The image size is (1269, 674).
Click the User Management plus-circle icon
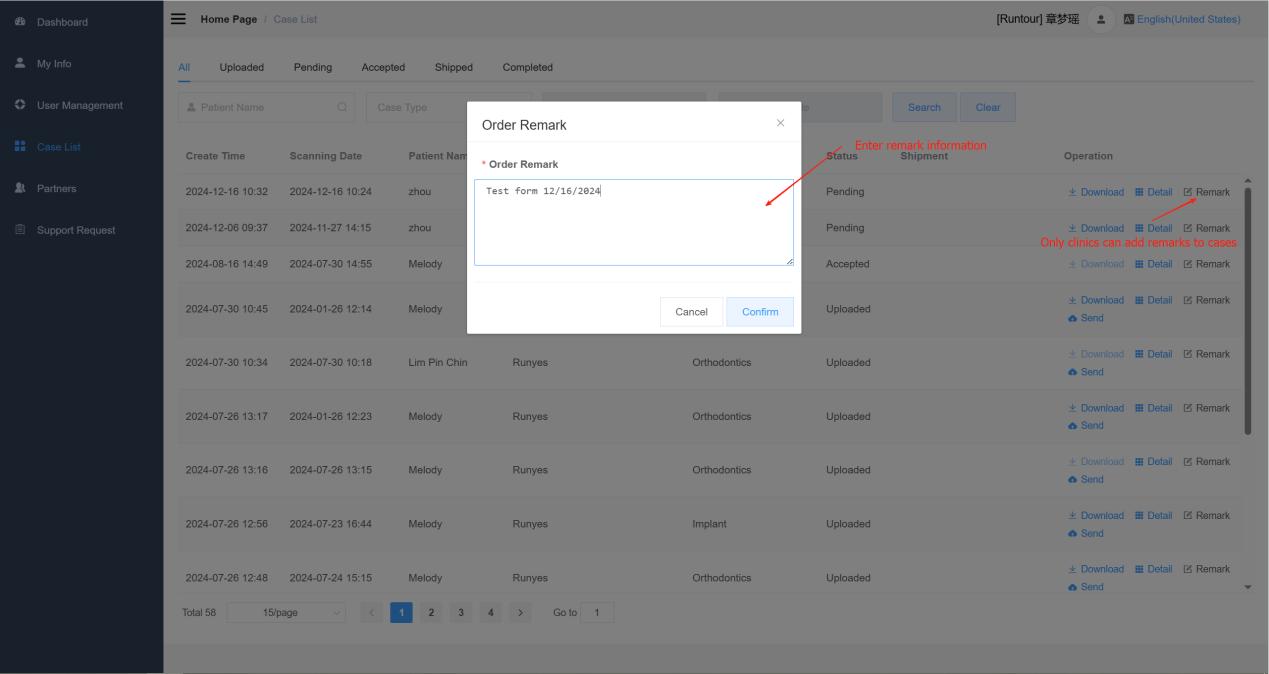(20, 105)
